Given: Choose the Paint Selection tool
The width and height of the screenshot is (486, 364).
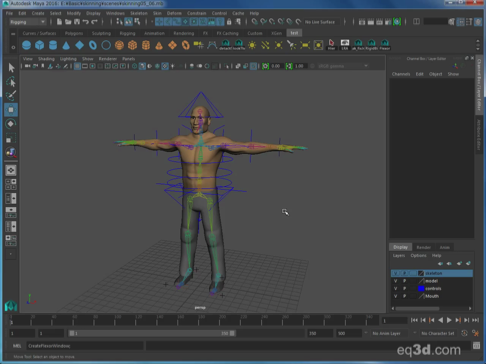Looking at the screenshot, I should pos(11,96).
